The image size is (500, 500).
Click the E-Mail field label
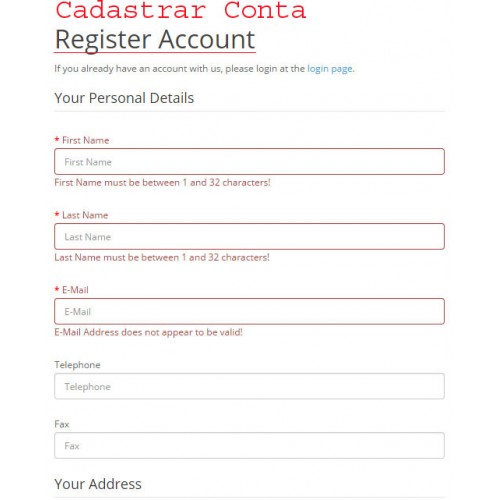click(75, 290)
